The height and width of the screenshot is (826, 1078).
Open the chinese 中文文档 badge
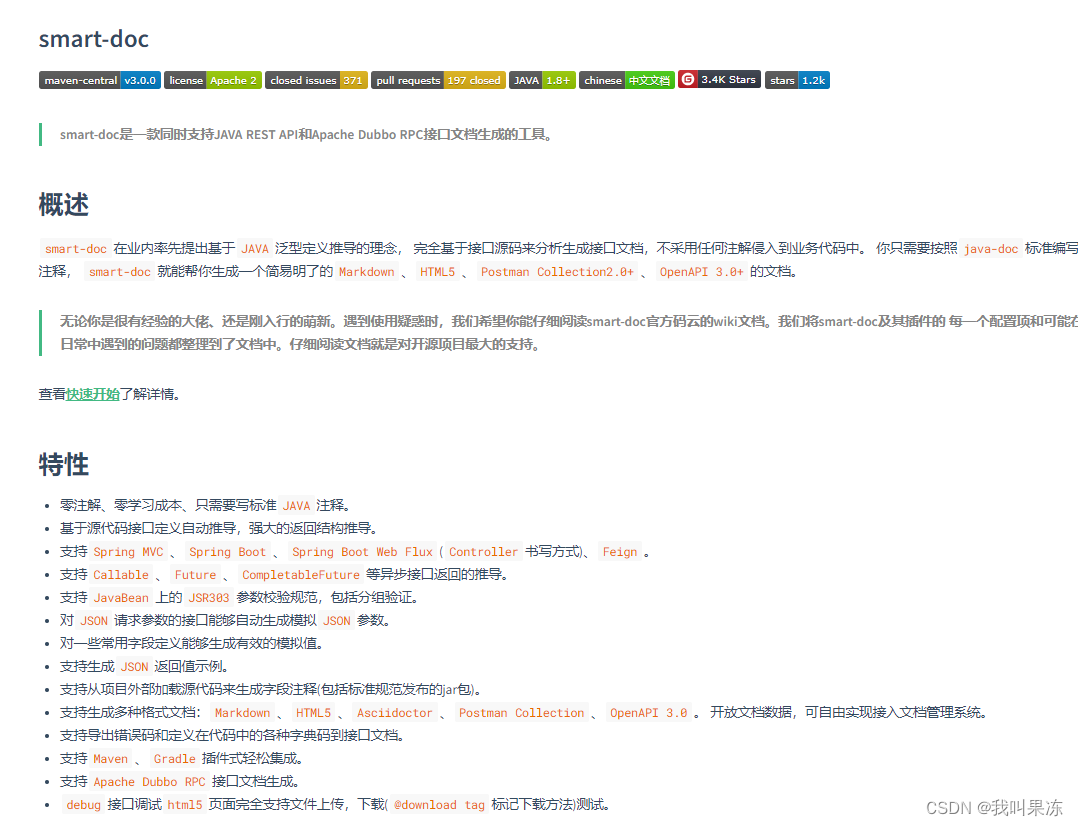click(626, 80)
